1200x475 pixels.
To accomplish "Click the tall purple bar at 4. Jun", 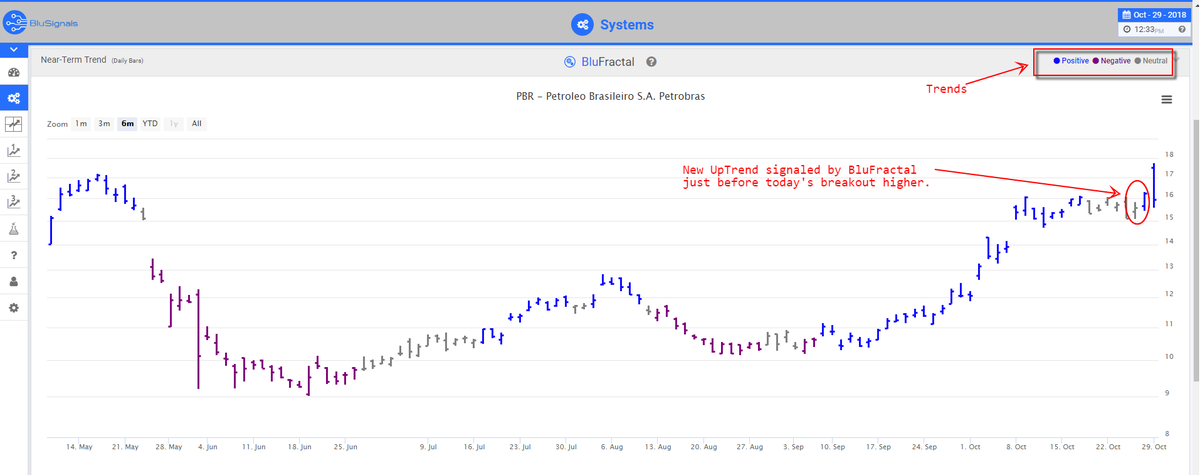I will (198, 339).
